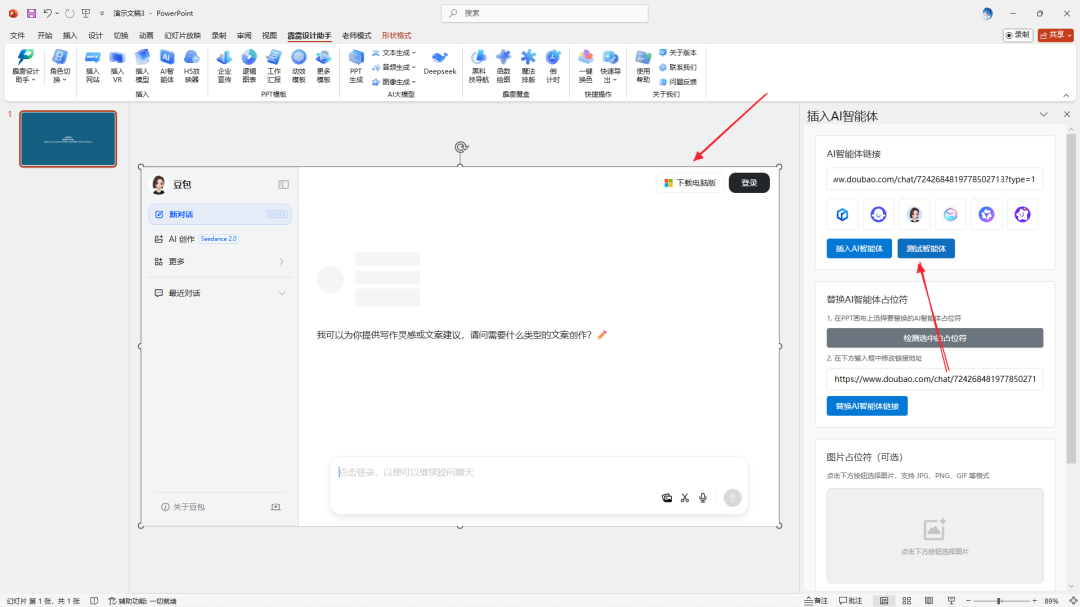Screen dimensions: 1080x607
Task: Switch to the 形状格式 ribbon tab
Action: pyautogui.click(x=396, y=35)
